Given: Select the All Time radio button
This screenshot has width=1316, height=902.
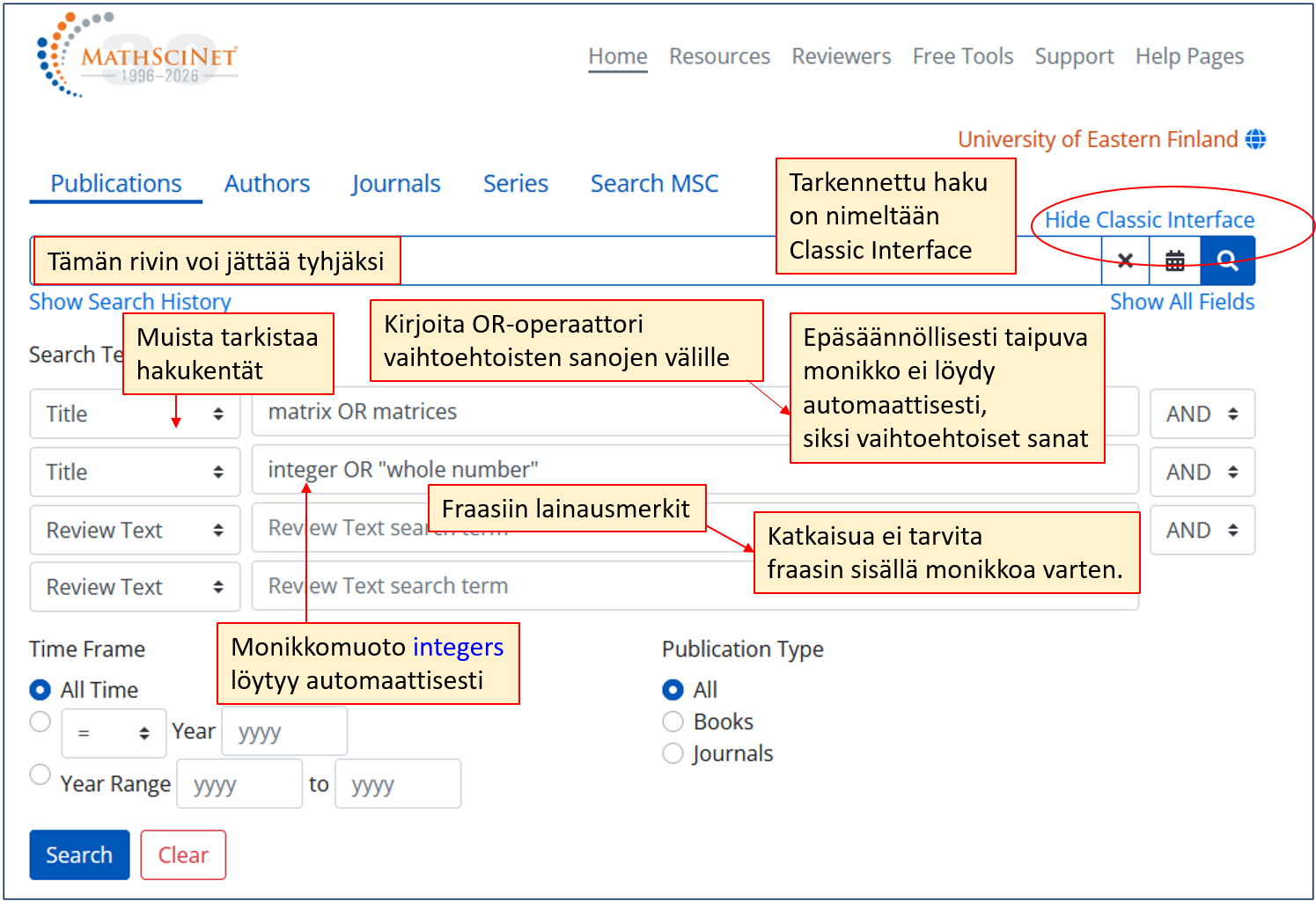Looking at the screenshot, I should coord(40,689).
